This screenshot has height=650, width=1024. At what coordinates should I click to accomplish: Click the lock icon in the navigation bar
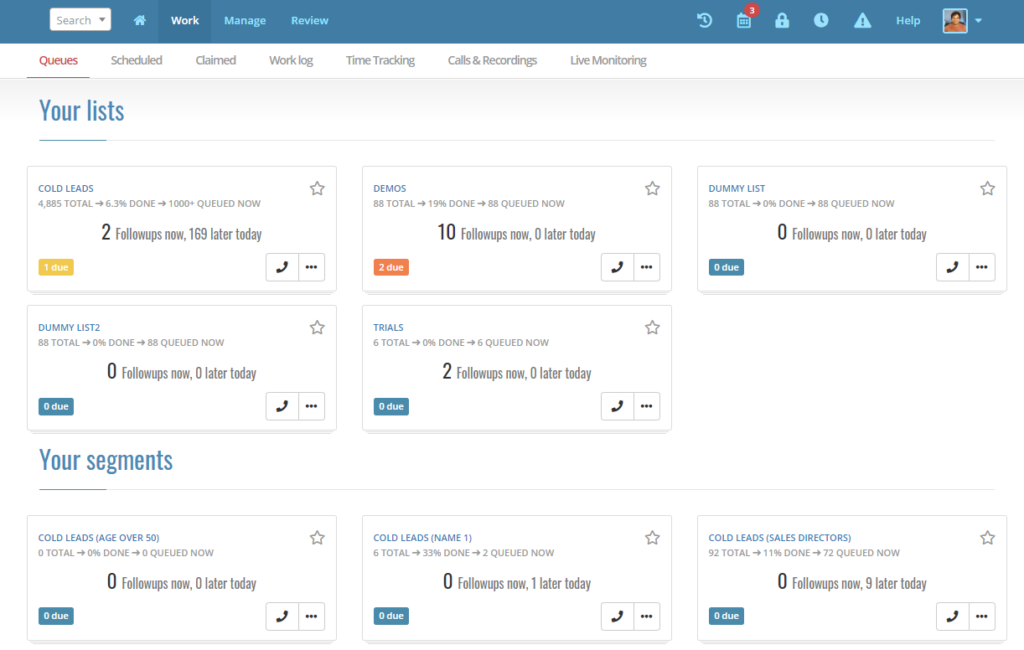pos(782,20)
